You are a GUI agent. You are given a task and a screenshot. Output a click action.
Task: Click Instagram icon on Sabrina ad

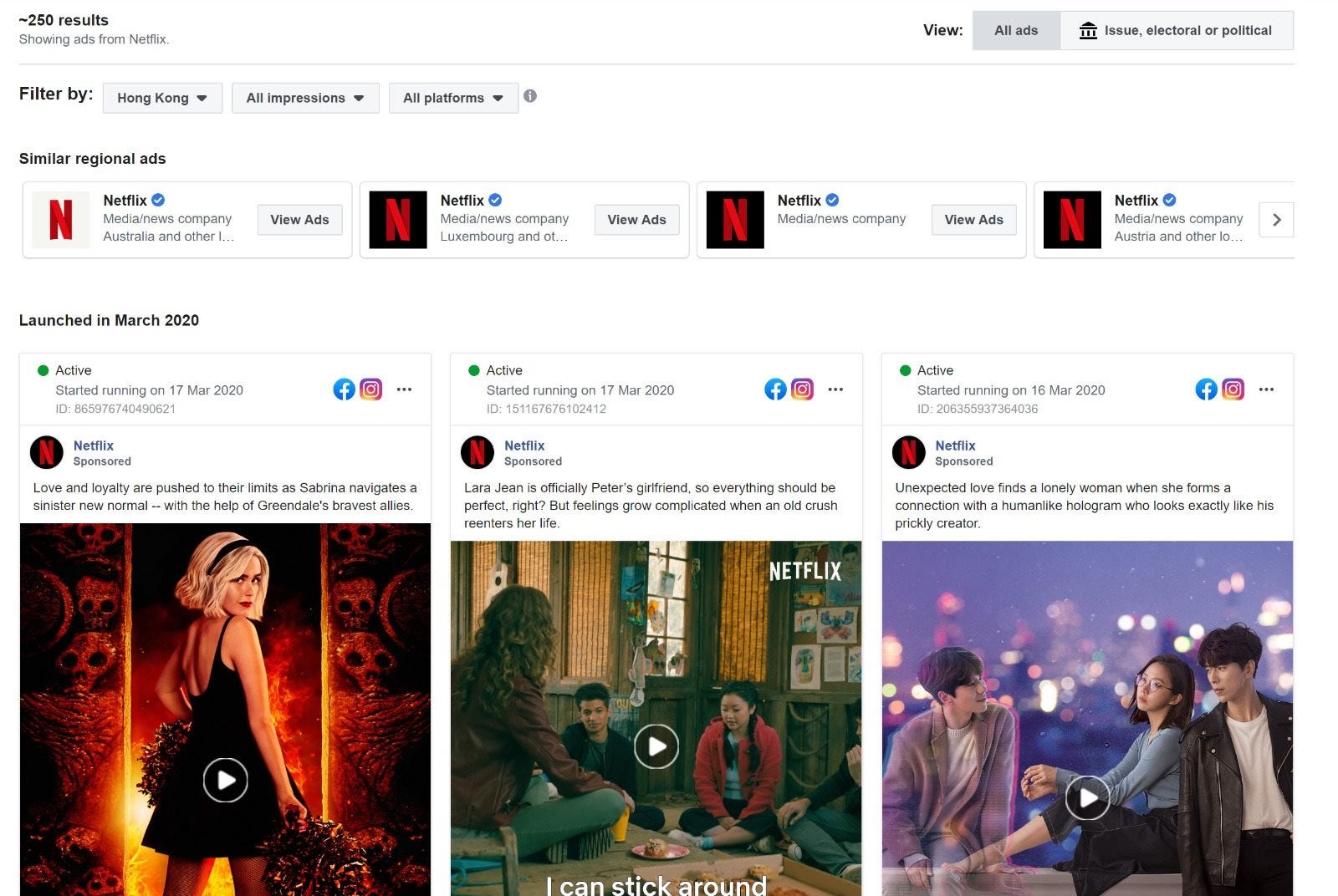tap(371, 389)
